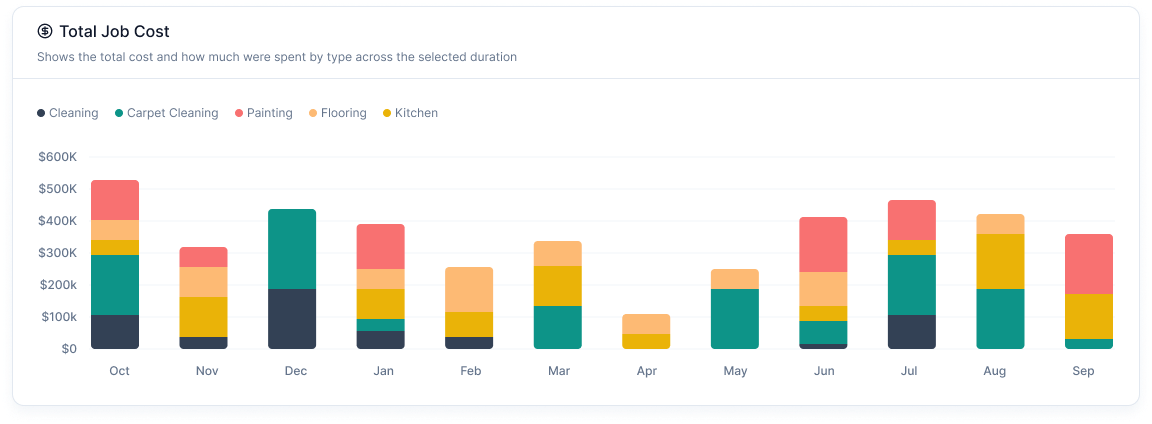The width and height of the screenshot is (1152, 424).
Task: Hide the Flooring series via legend
Action: coord(343,113)
